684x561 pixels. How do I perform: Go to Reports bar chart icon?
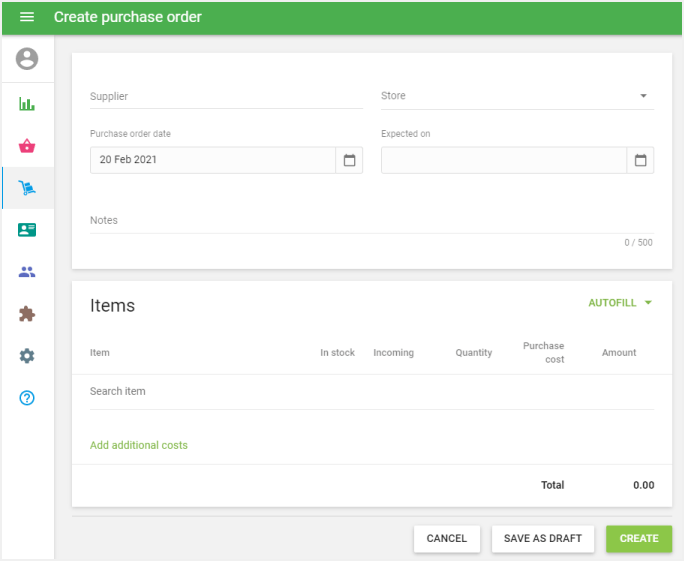(x=27, y=104)
